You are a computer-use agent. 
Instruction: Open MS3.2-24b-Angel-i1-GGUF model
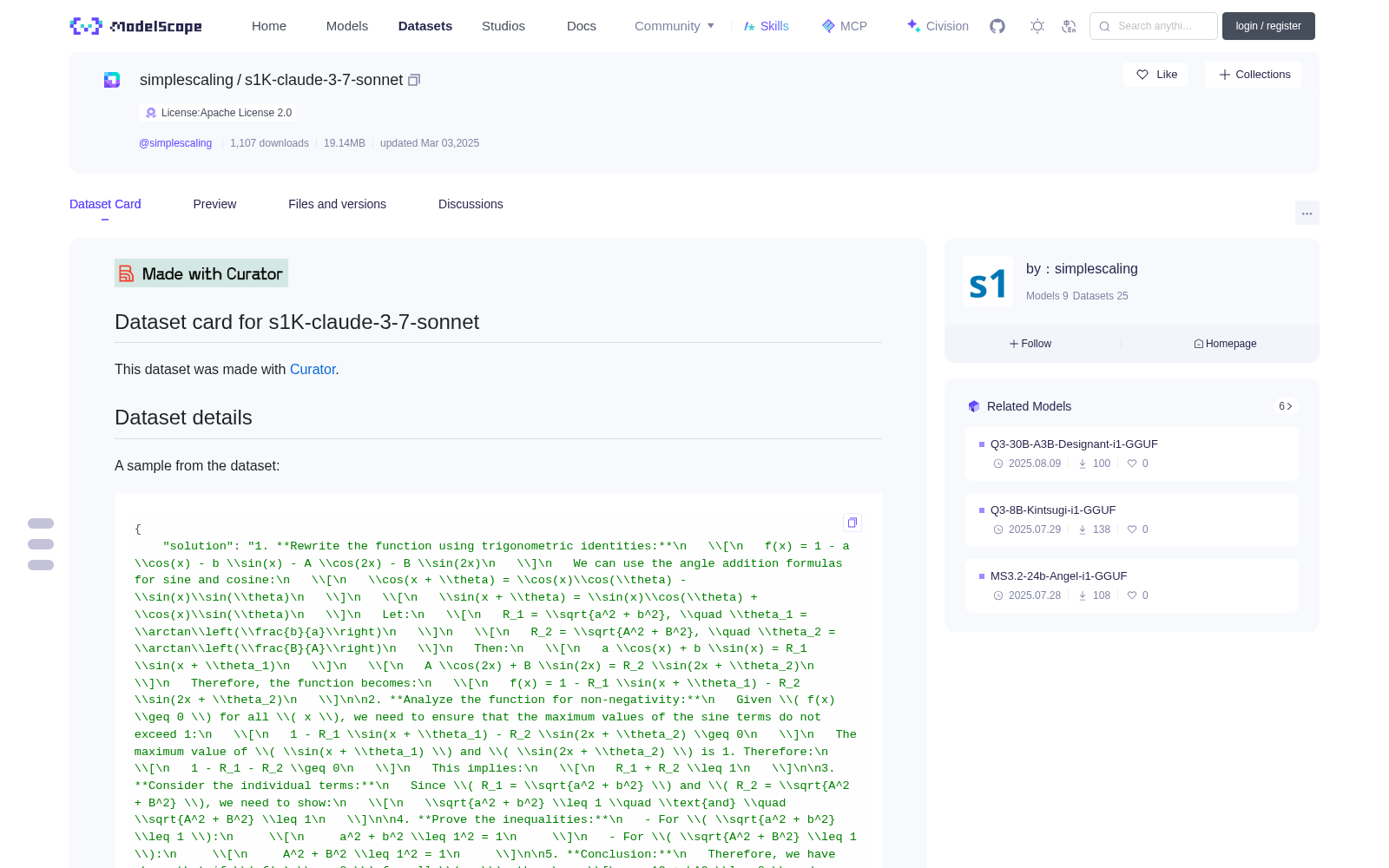click(1132, 586)
